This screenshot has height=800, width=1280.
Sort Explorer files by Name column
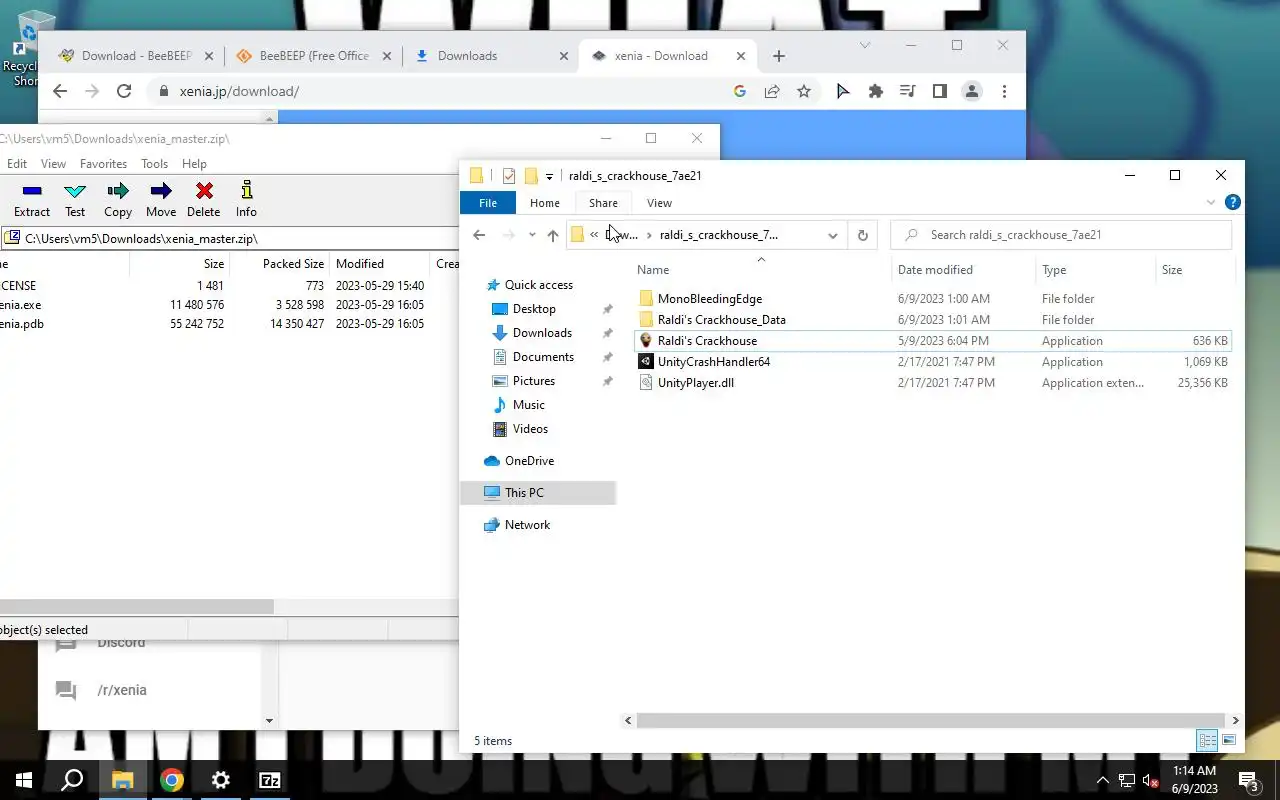(760, 270)
